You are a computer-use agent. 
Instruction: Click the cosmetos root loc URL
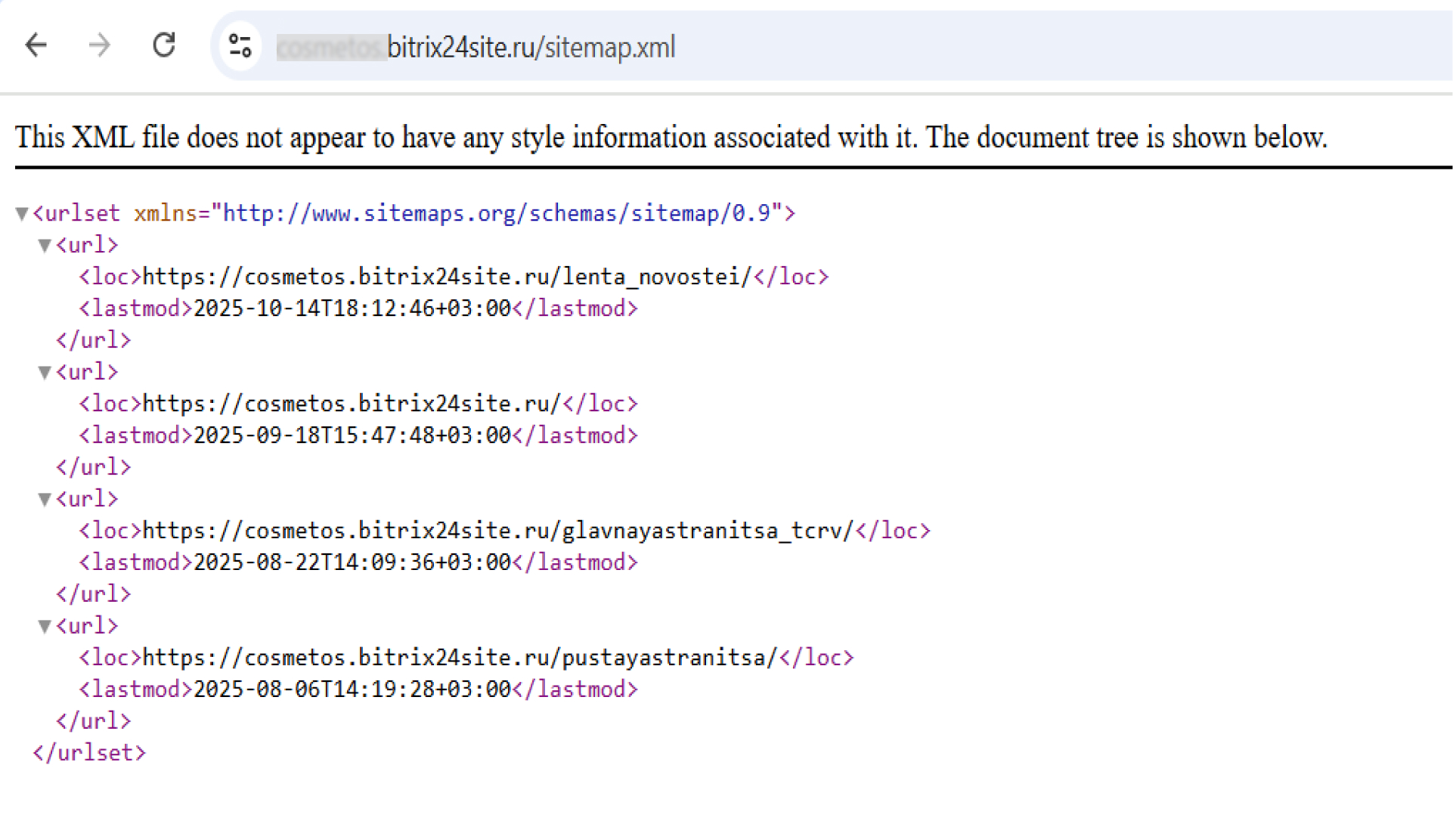click(351, 404)
